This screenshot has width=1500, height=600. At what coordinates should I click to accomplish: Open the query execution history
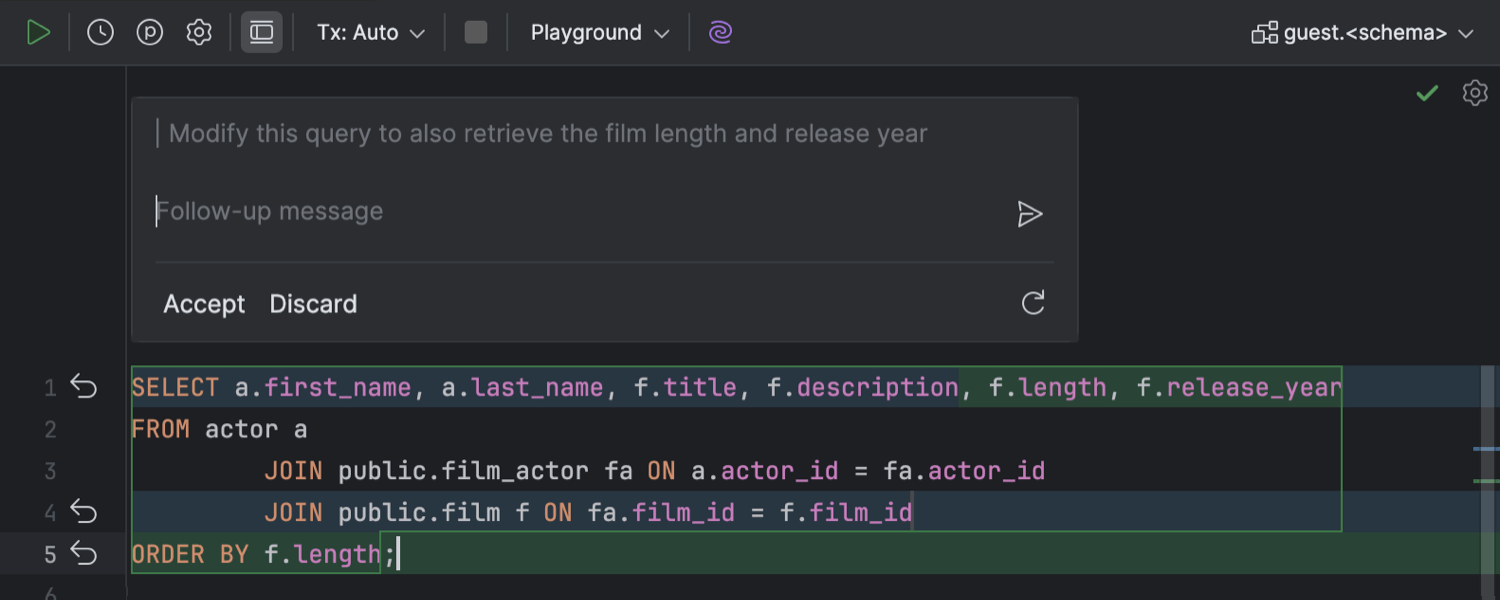[99, 32]
